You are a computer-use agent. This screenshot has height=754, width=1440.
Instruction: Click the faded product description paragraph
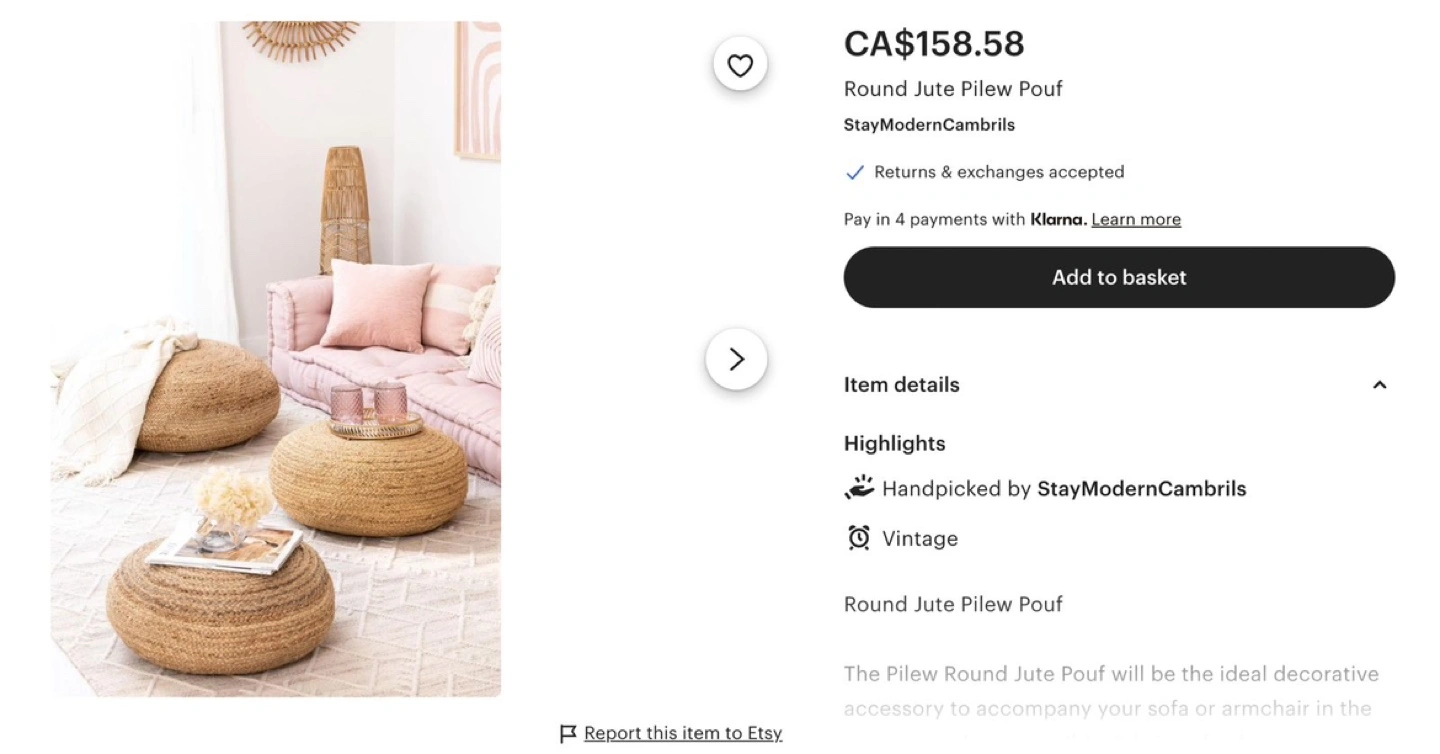coord(1110,691)
